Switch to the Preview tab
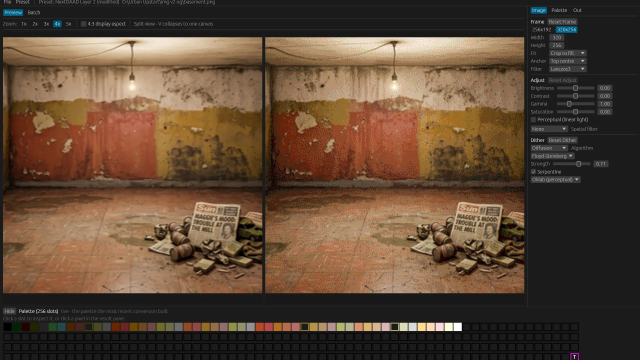Image resolution: width=640 pixels, height=360 pixels. pos(13,13)
